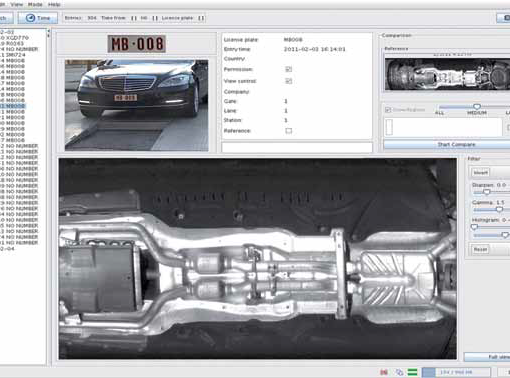
Task: Open the Mode menu
Action: pyautogui.click(x=35, y=4)
